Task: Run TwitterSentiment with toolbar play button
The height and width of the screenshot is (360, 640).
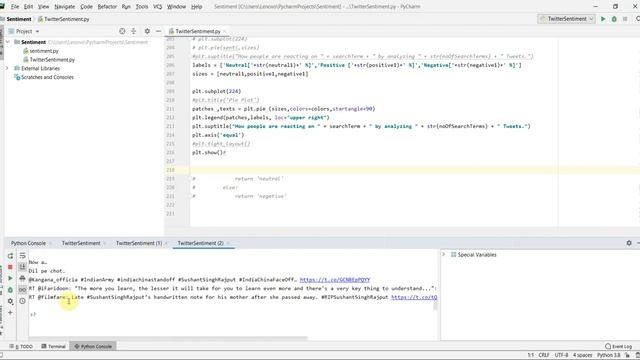Action: tap(603, 19)
